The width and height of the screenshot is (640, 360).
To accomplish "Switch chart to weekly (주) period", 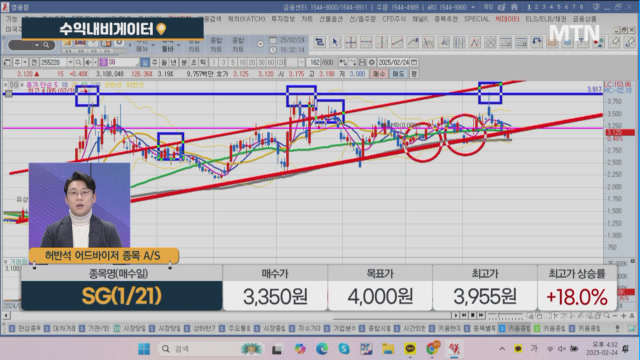I will [155, 62].
